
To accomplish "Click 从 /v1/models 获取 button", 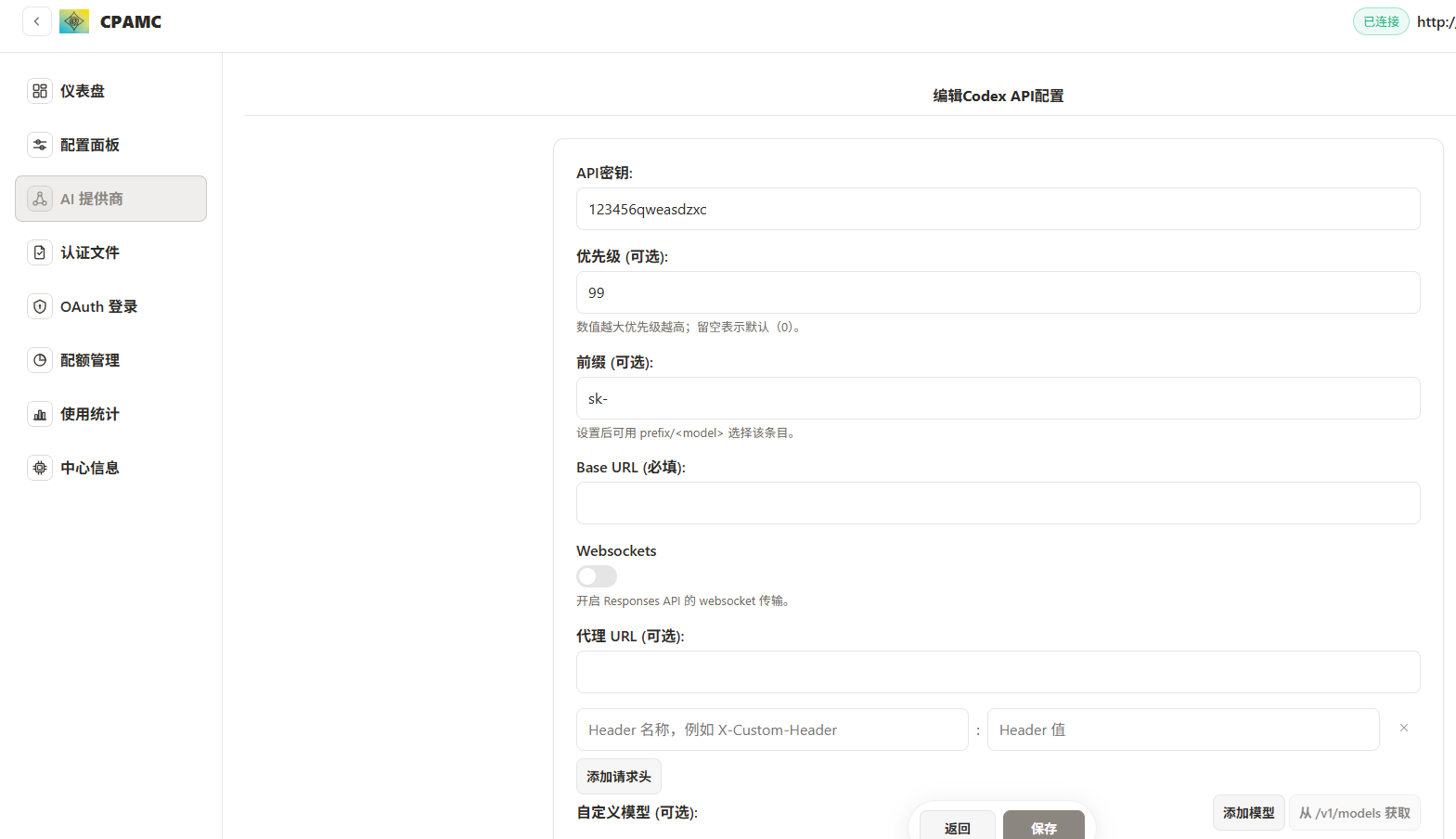I will tap(1355, 813).
